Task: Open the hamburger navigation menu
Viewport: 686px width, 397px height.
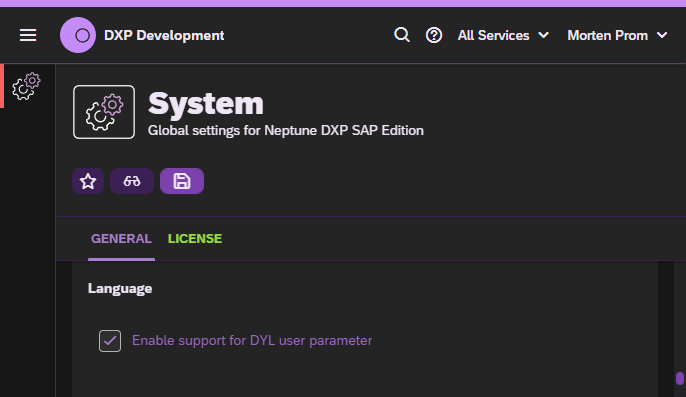Action: pyautogui.click(x=28, y=35)
